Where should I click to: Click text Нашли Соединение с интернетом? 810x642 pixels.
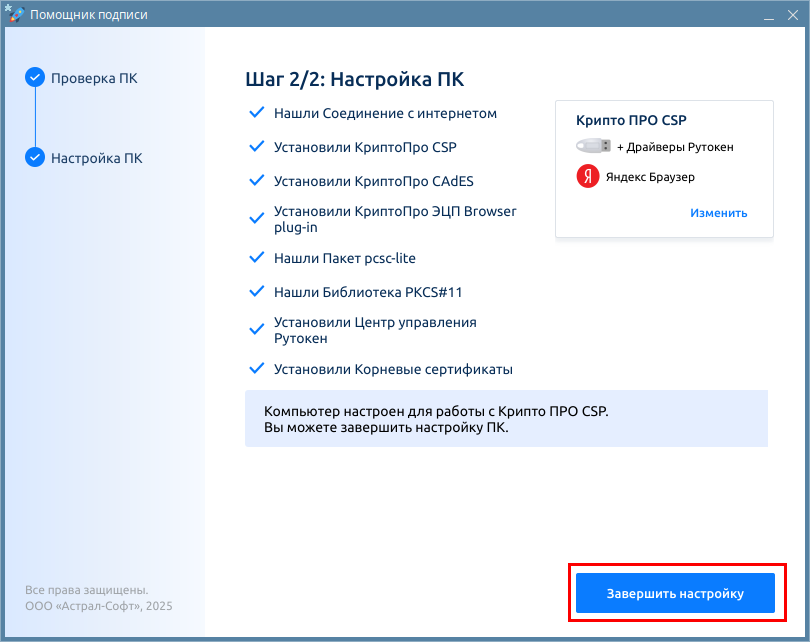click(385, 113)
